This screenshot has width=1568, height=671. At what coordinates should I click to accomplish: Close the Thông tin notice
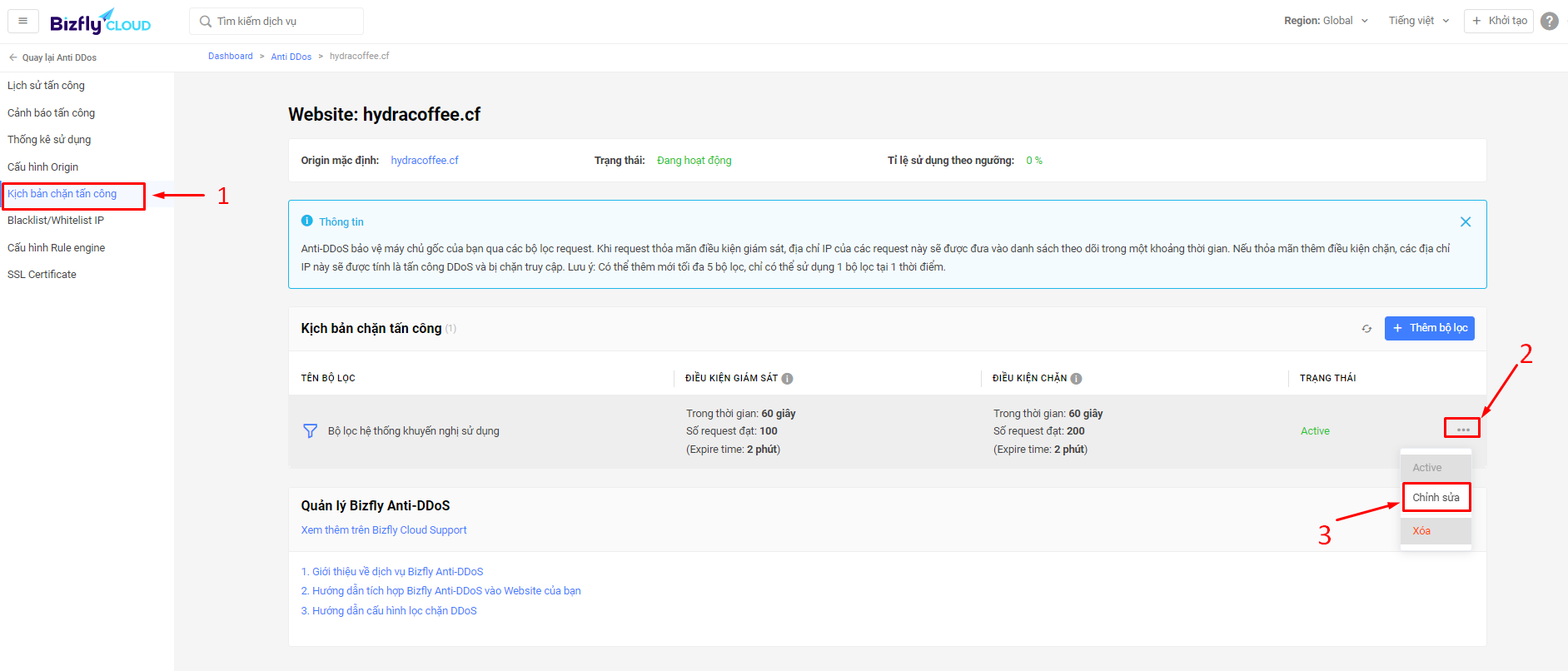coord(1466,221)
